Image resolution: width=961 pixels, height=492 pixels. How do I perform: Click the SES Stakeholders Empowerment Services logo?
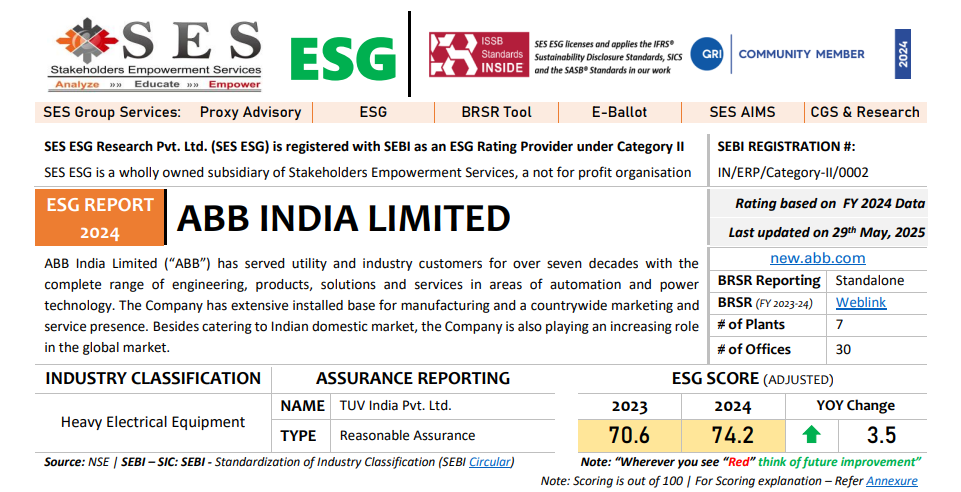point(156,55)
